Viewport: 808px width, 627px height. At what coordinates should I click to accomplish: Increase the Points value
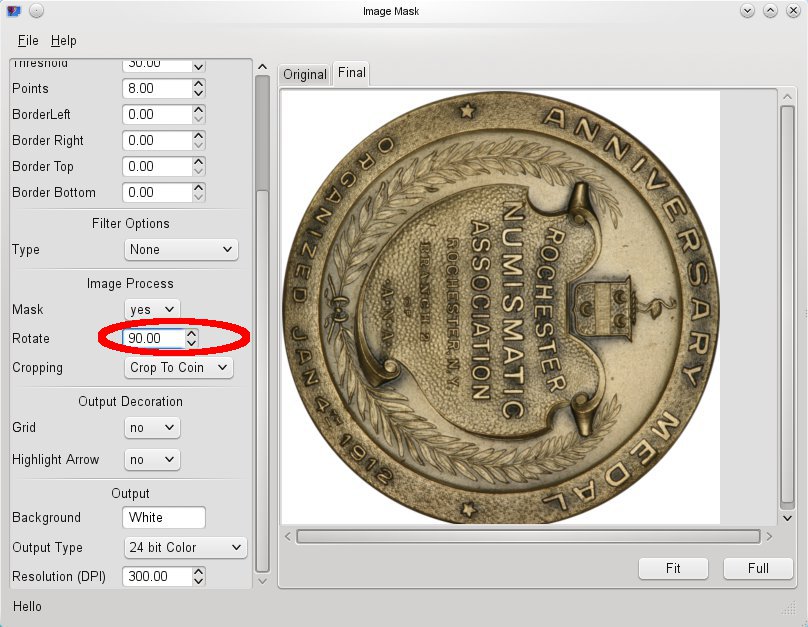pos(199,83)
